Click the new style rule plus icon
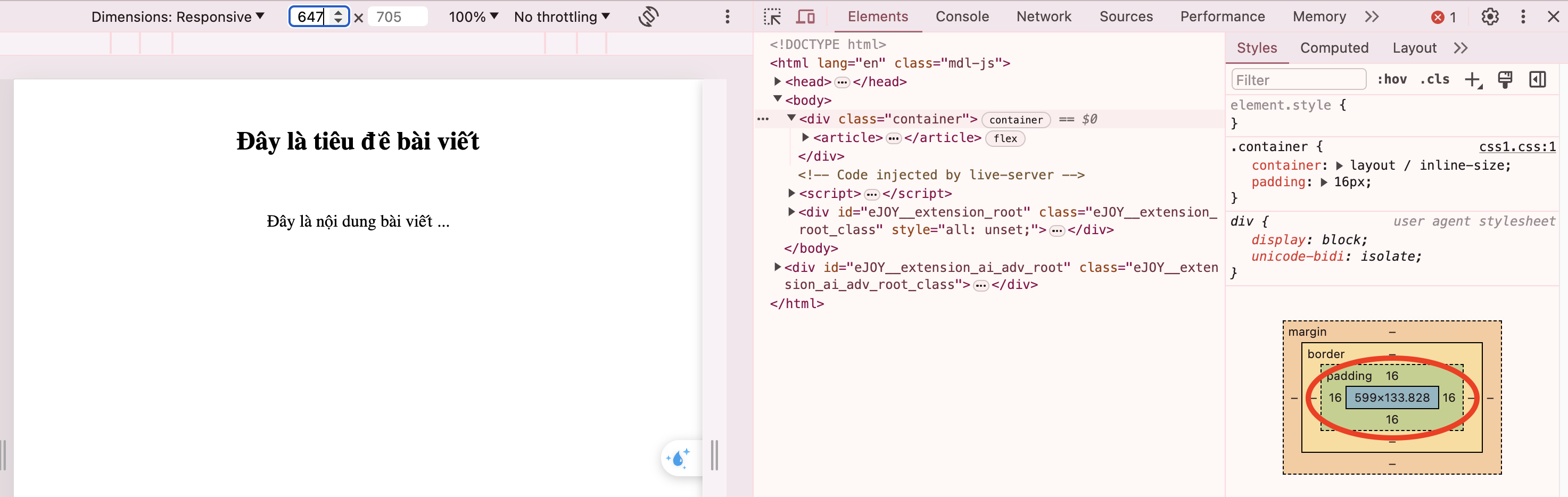The height and width of the screenshot is (497, 1568). click(x=1473, y=80)
